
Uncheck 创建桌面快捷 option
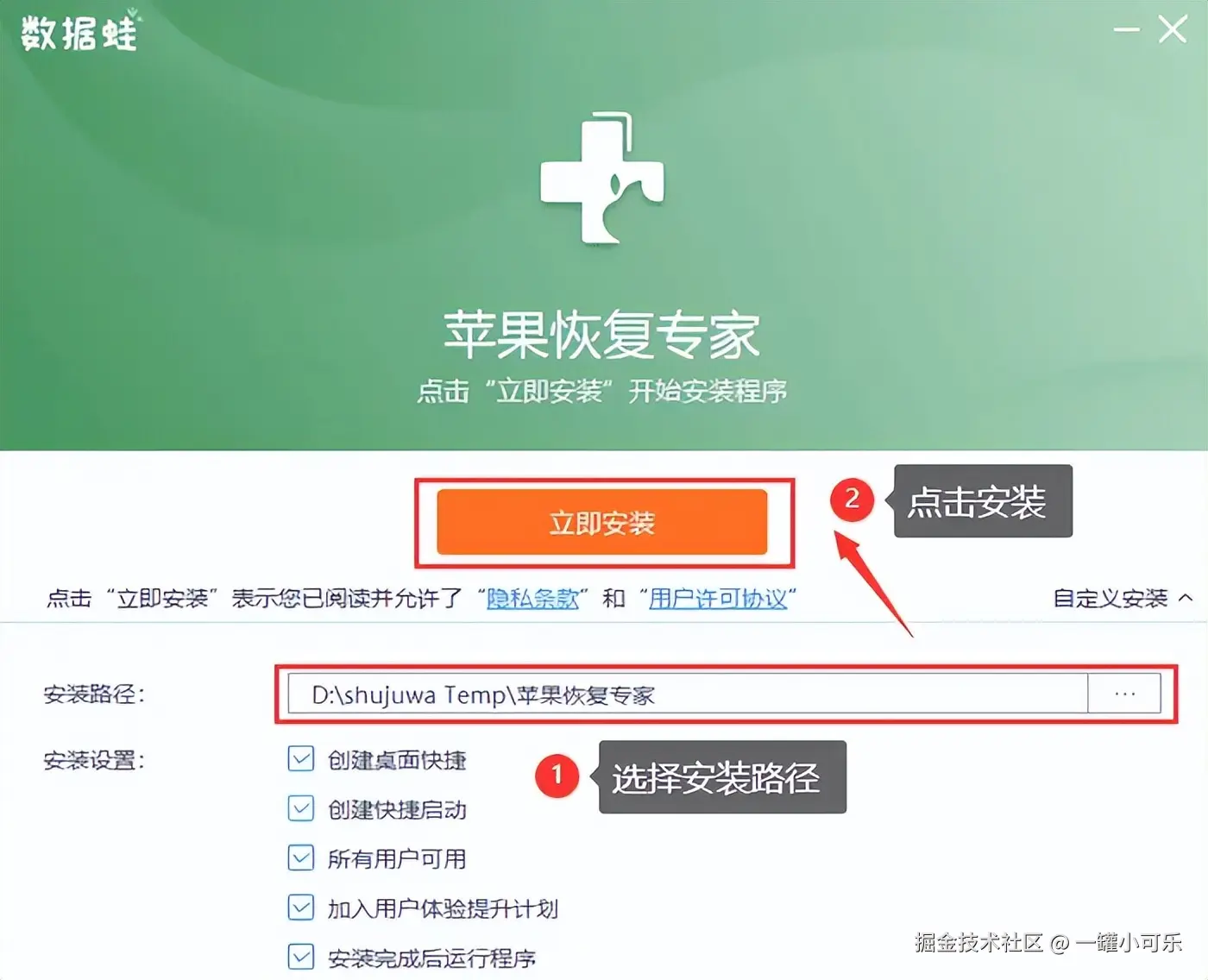tap(300, 759)
